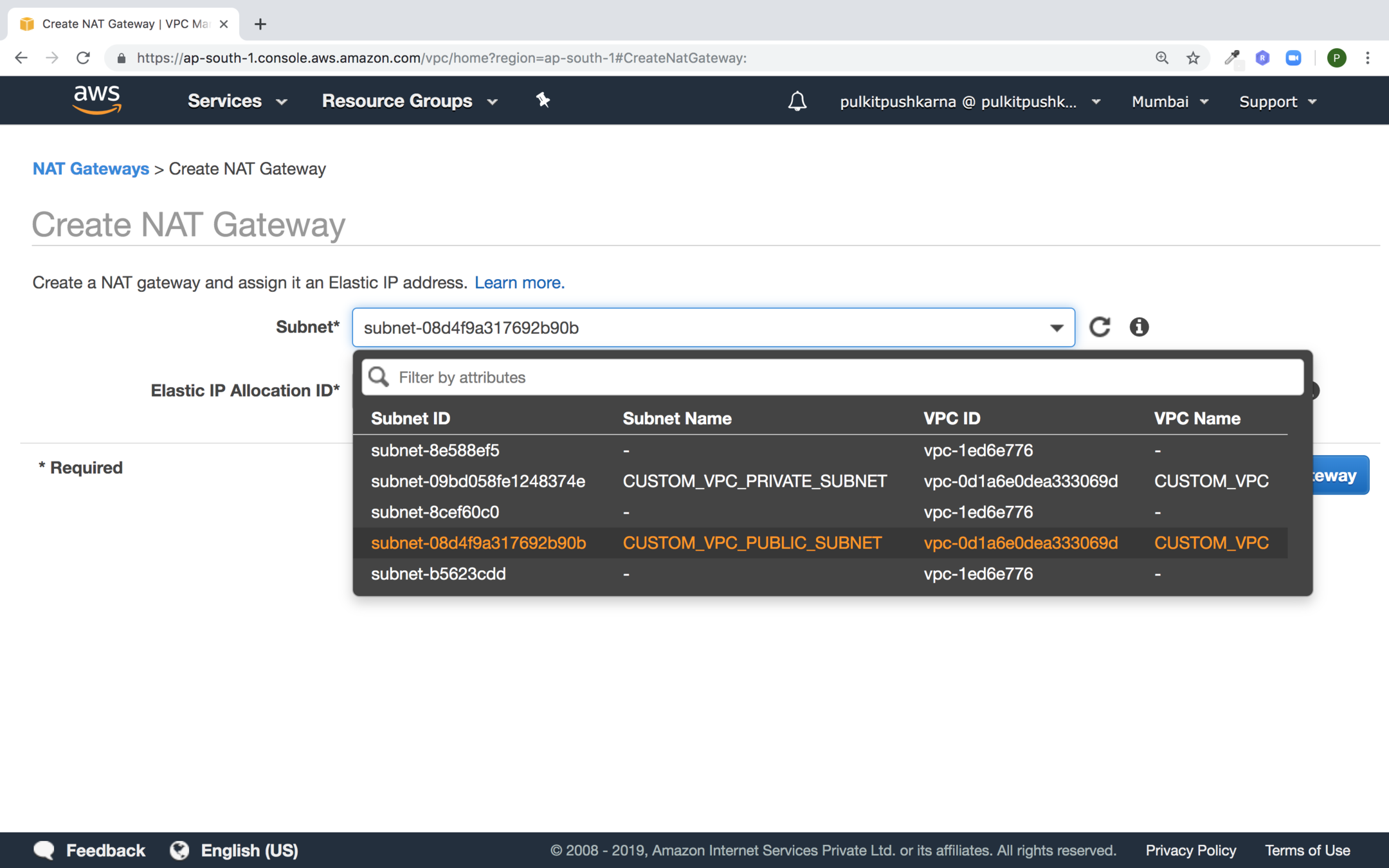Collapse the Subnet dropdown arrow

click(x=1056, y=328)
